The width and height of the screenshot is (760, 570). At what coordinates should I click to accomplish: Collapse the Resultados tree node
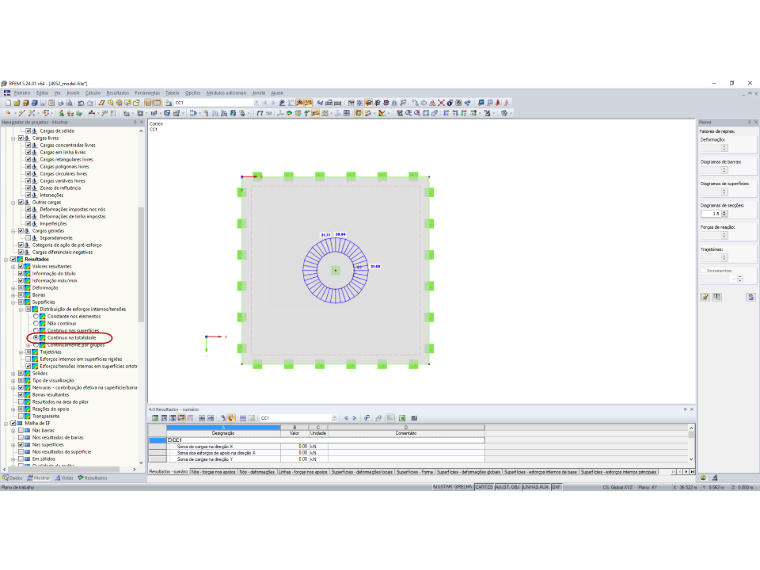pyautogui.click(x=6, y=259)
